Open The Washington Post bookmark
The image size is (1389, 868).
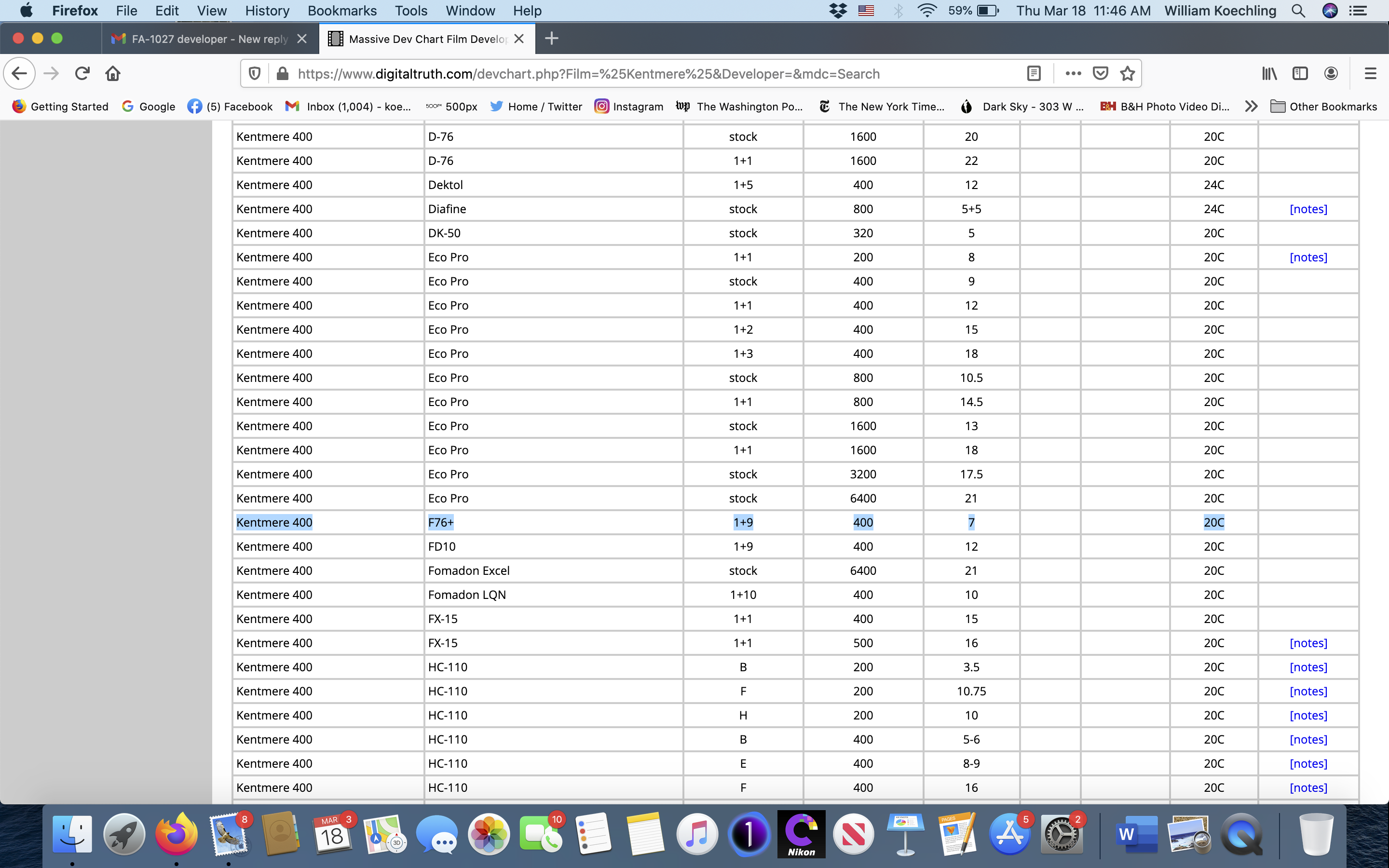[x=739, y=106]
